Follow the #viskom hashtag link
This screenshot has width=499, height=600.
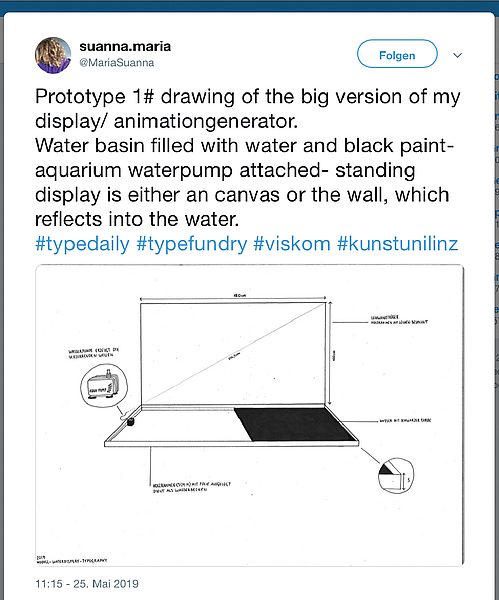coord(292,244)
